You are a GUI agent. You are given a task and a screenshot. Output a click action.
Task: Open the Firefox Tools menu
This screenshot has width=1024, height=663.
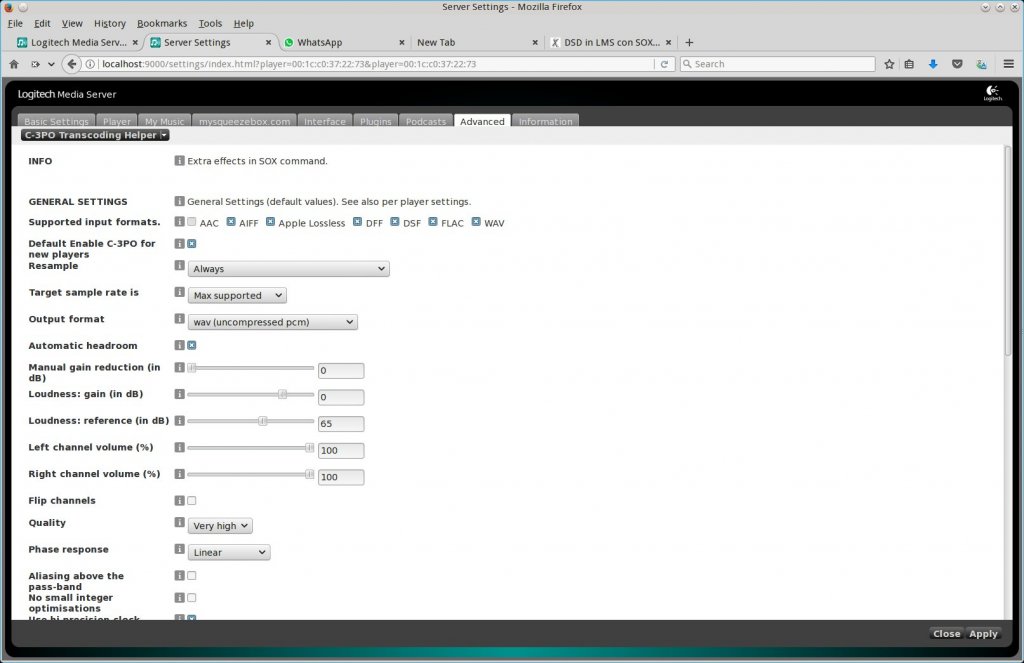[x=210, y=24]
